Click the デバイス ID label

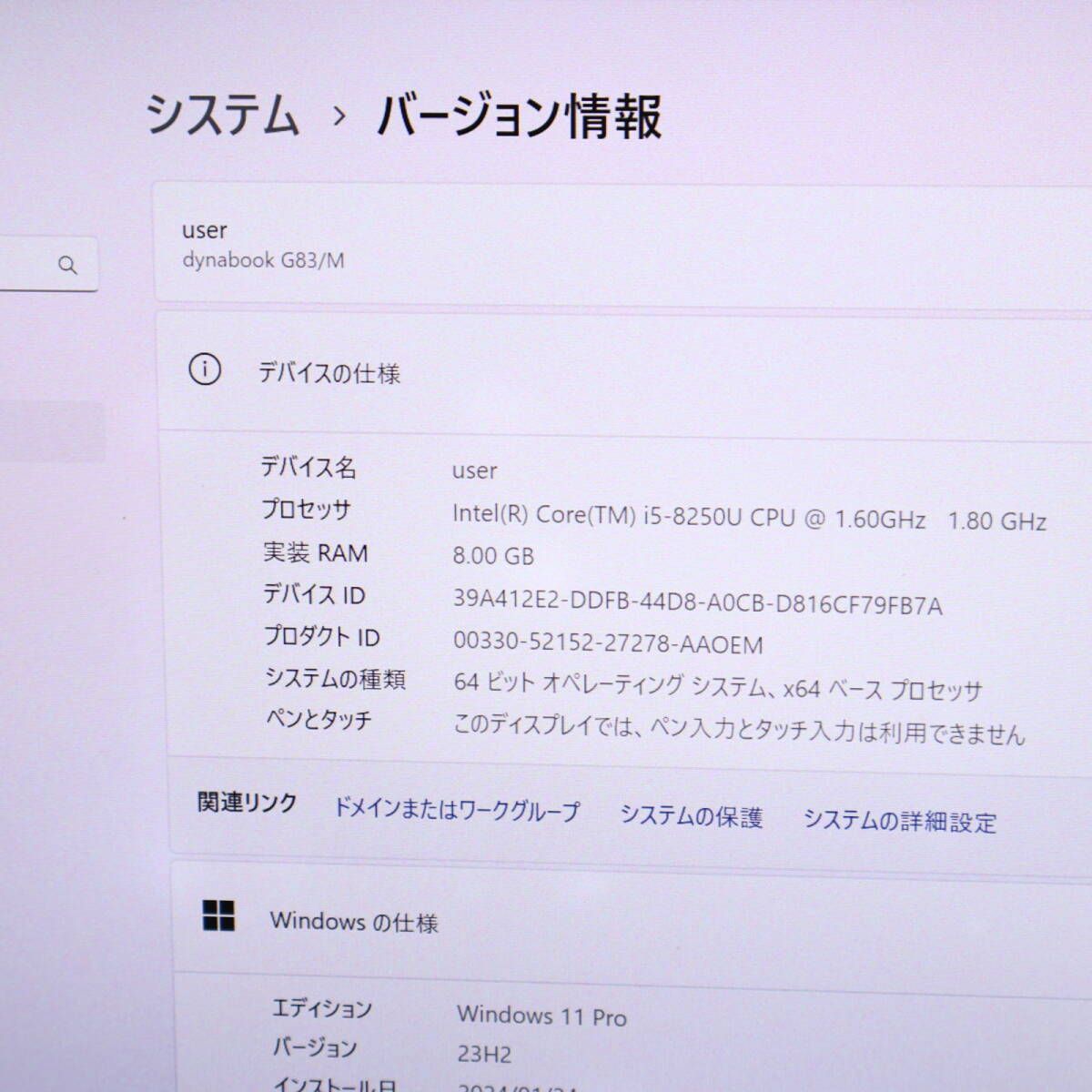coord(314,594)
